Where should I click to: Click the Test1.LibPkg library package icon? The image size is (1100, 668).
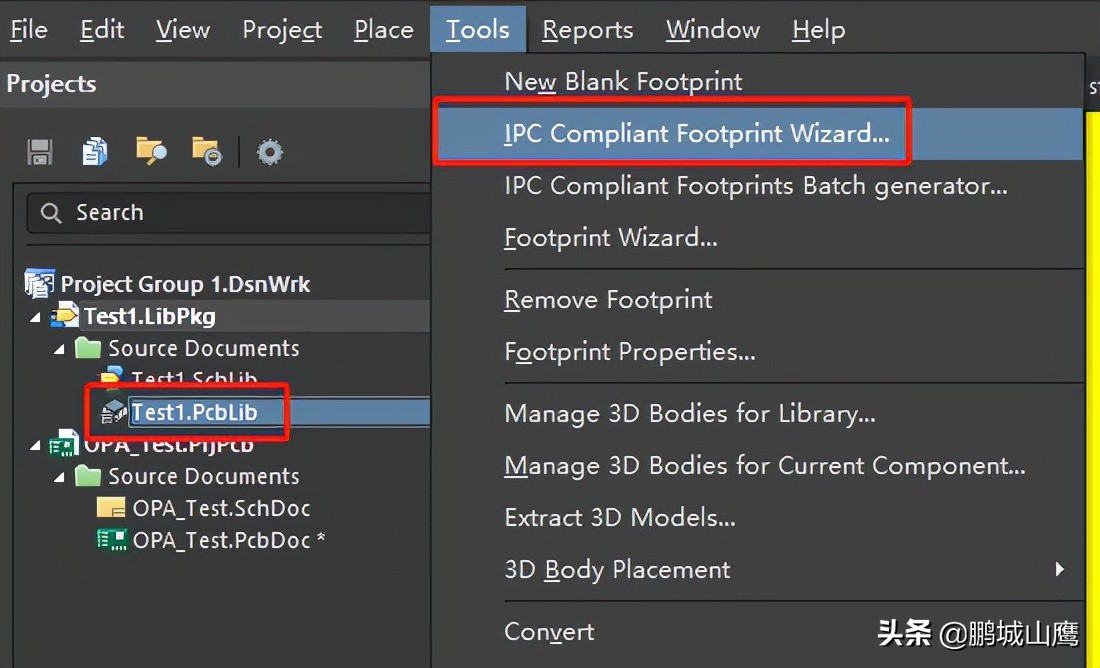64,316
